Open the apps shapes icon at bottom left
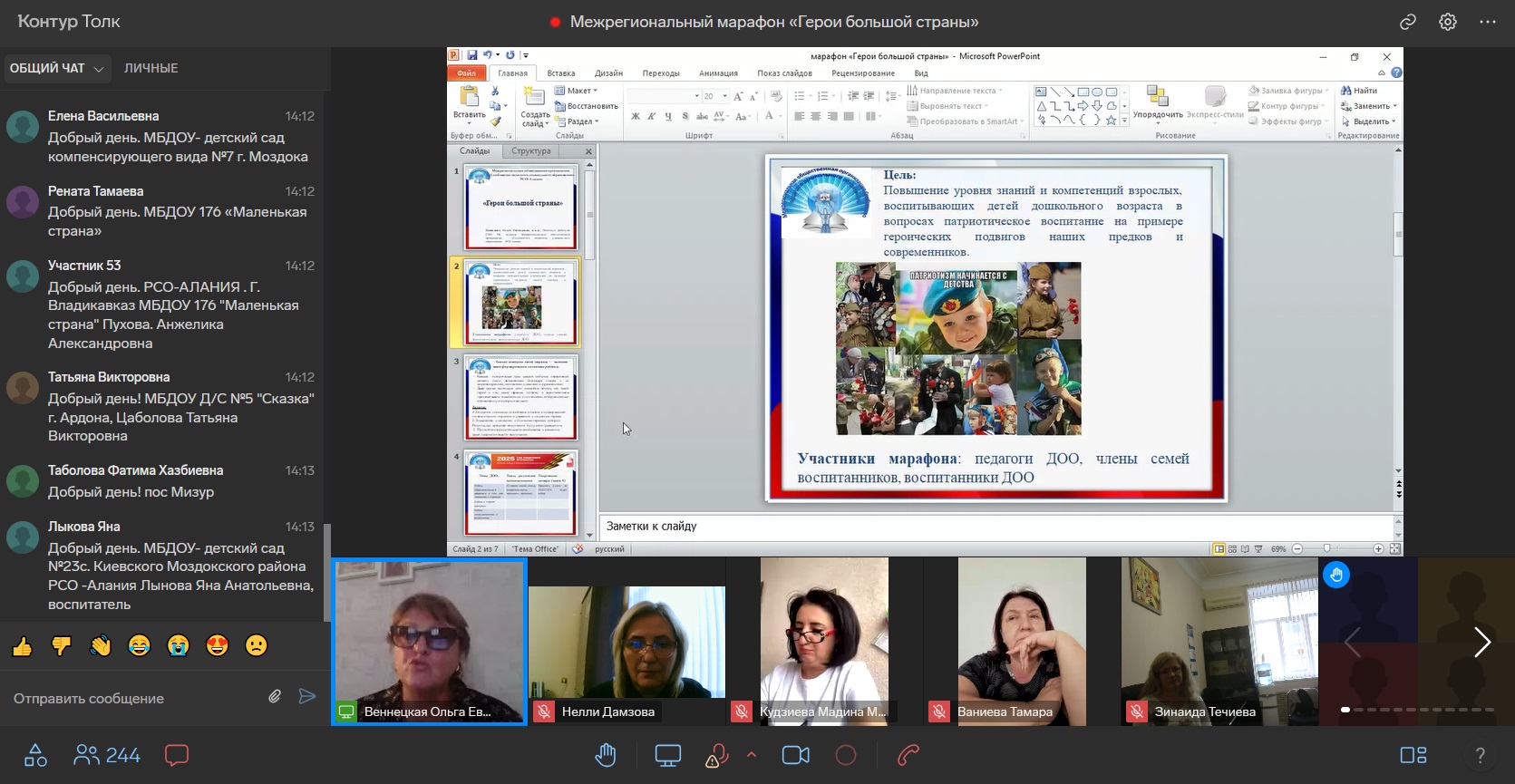1515x784 pixels. [x=35, y=755]
